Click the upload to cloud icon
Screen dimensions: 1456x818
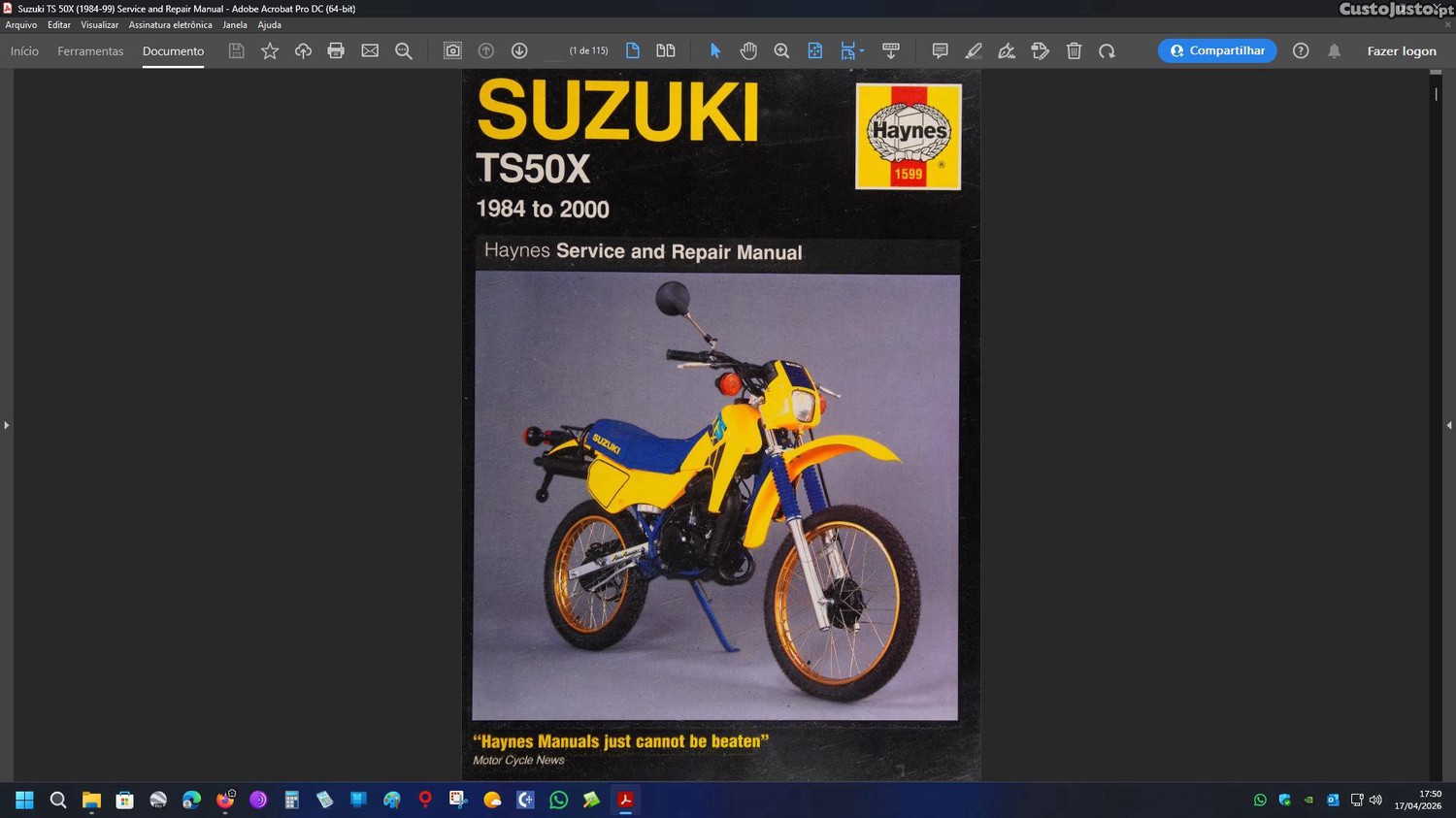point(303,51)
